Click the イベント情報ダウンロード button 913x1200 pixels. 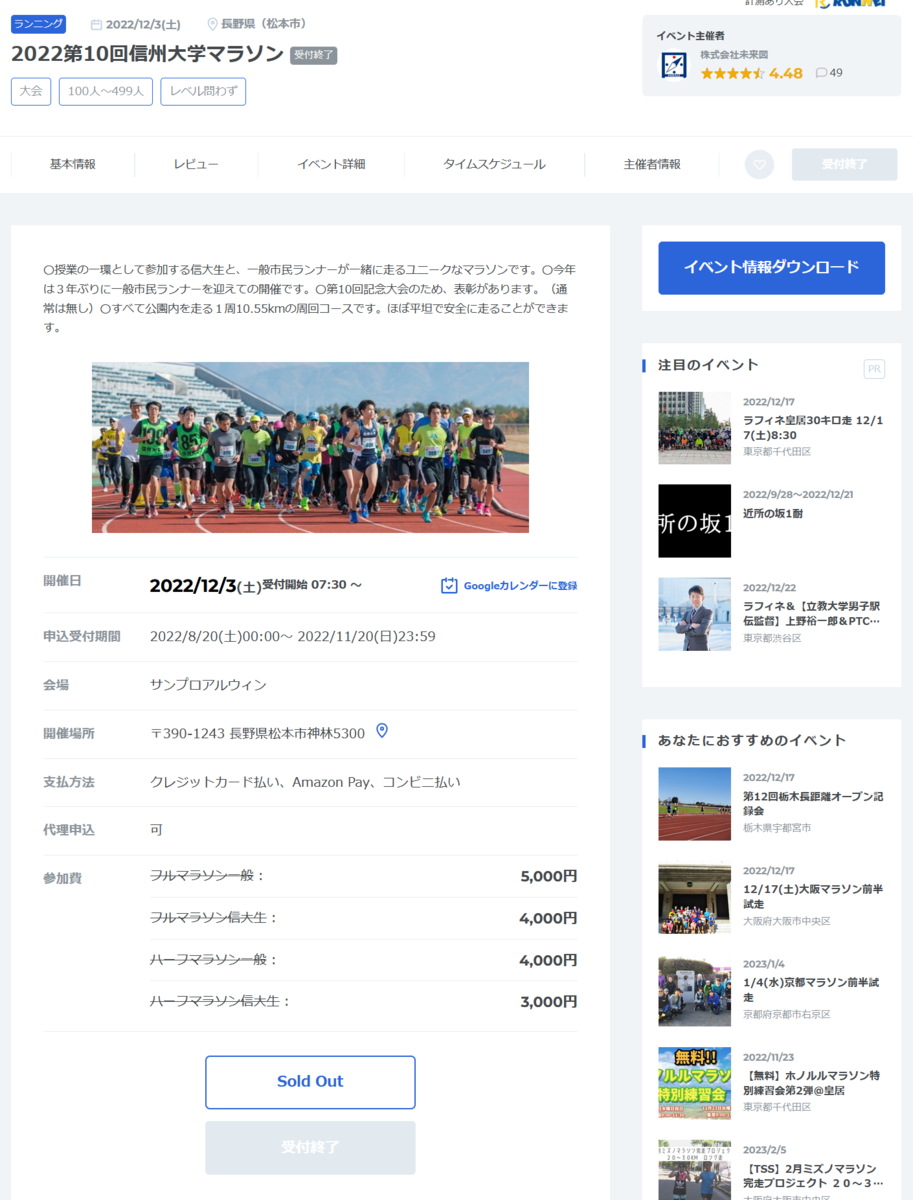tap(771, 268)
